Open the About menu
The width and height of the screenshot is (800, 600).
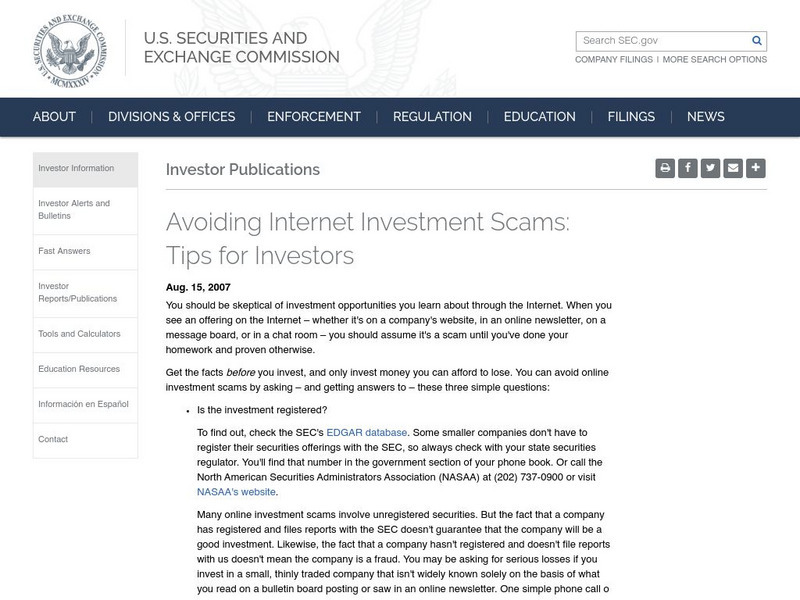(54, 117)
